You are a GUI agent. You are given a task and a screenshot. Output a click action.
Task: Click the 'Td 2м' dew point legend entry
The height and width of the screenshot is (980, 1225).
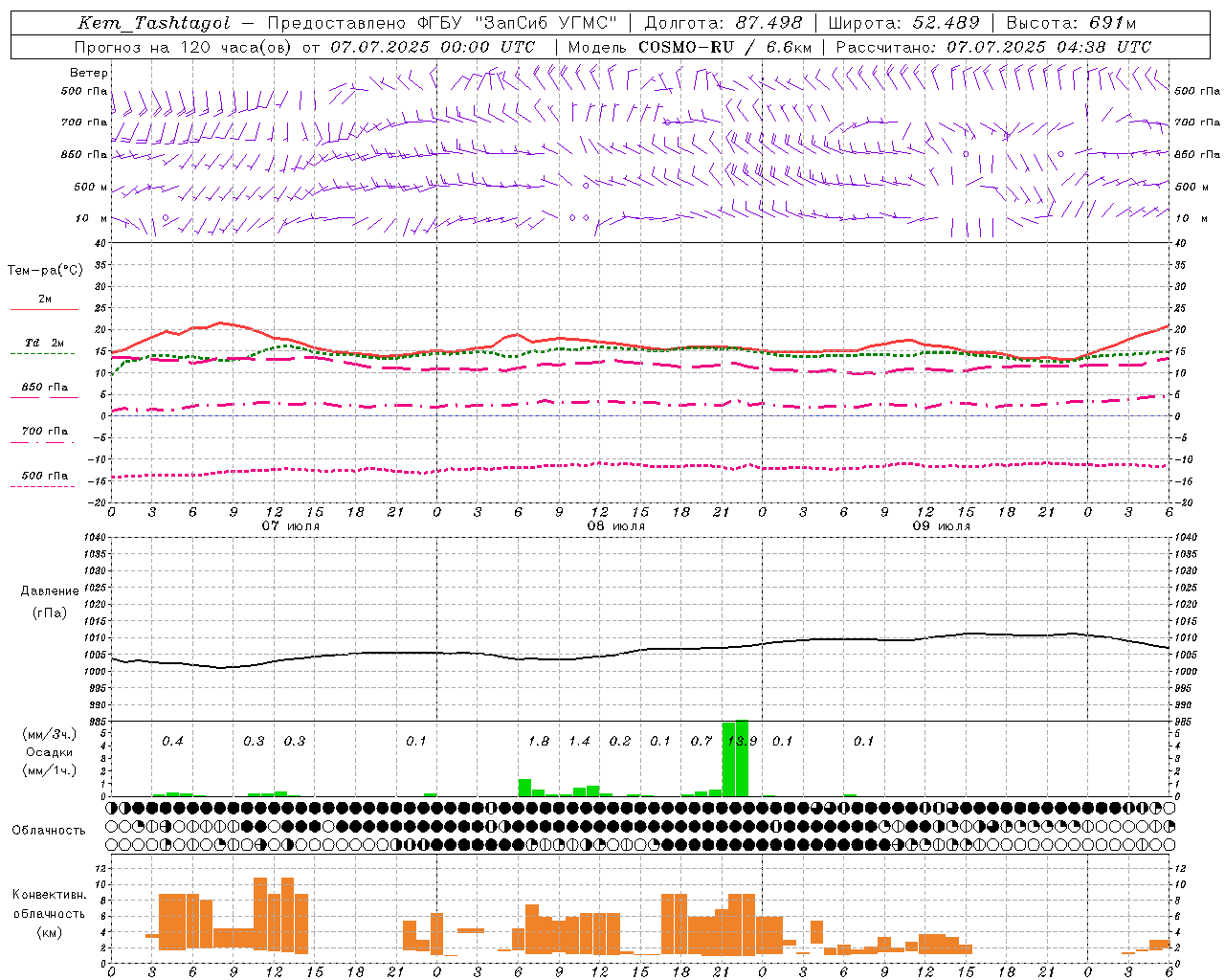coord(45,343)
